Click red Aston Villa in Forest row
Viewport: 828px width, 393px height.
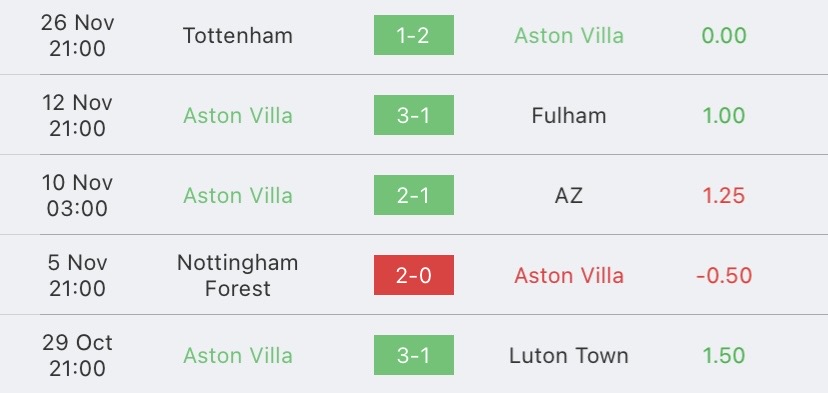tap(569, 275)
